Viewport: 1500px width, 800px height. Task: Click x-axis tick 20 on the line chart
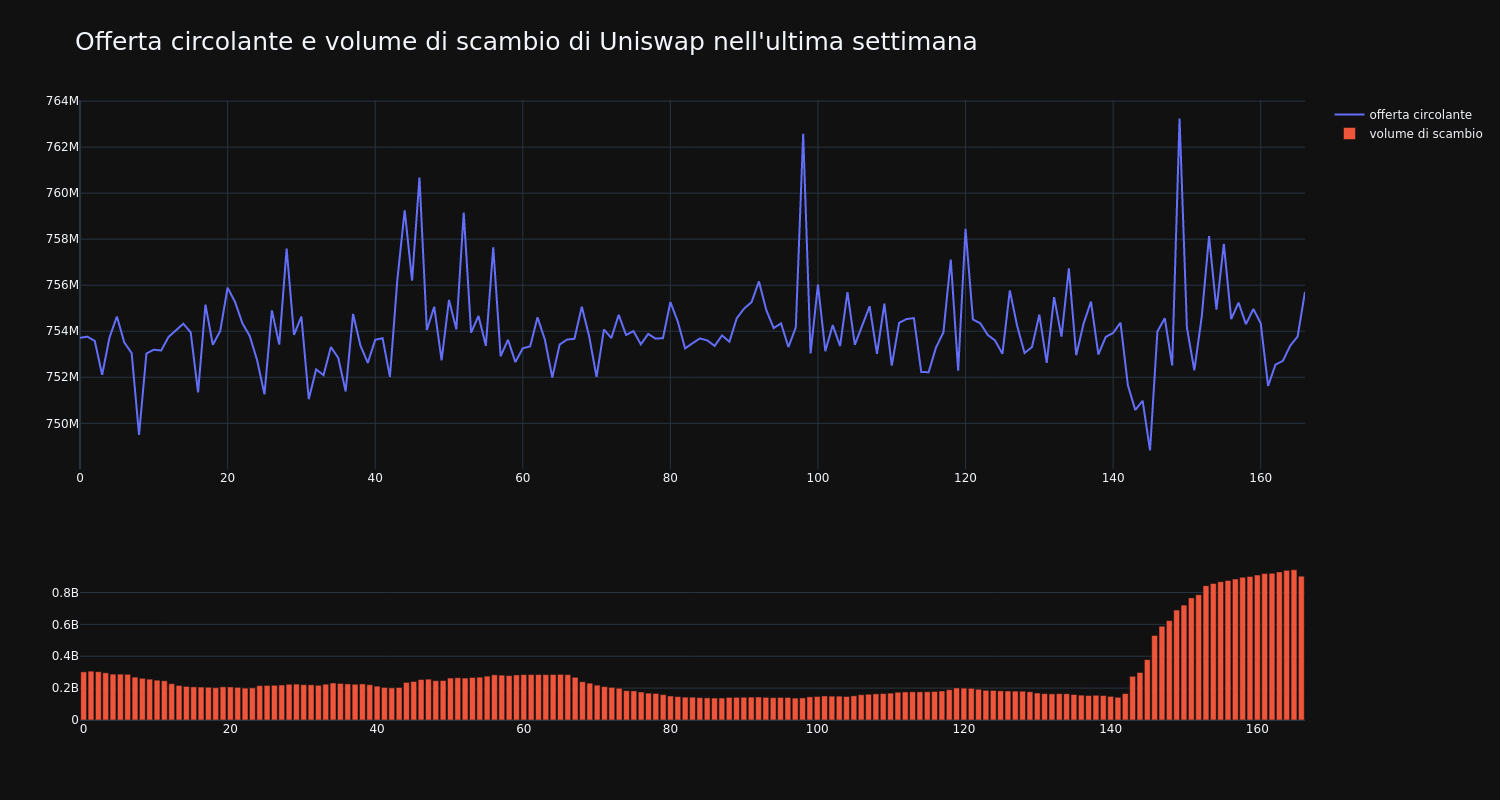(227, 478)
